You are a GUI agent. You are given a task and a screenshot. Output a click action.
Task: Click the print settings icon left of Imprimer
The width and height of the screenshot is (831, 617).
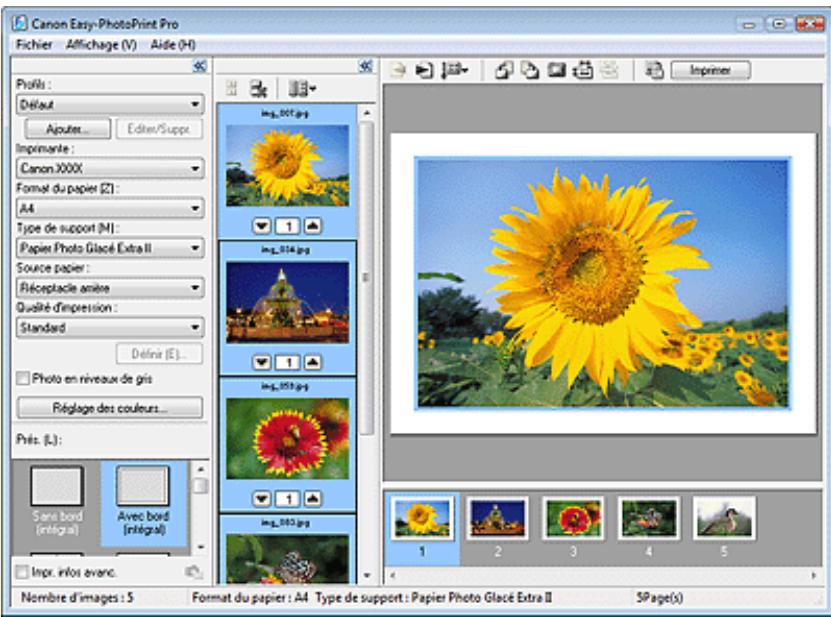(655, 70)
